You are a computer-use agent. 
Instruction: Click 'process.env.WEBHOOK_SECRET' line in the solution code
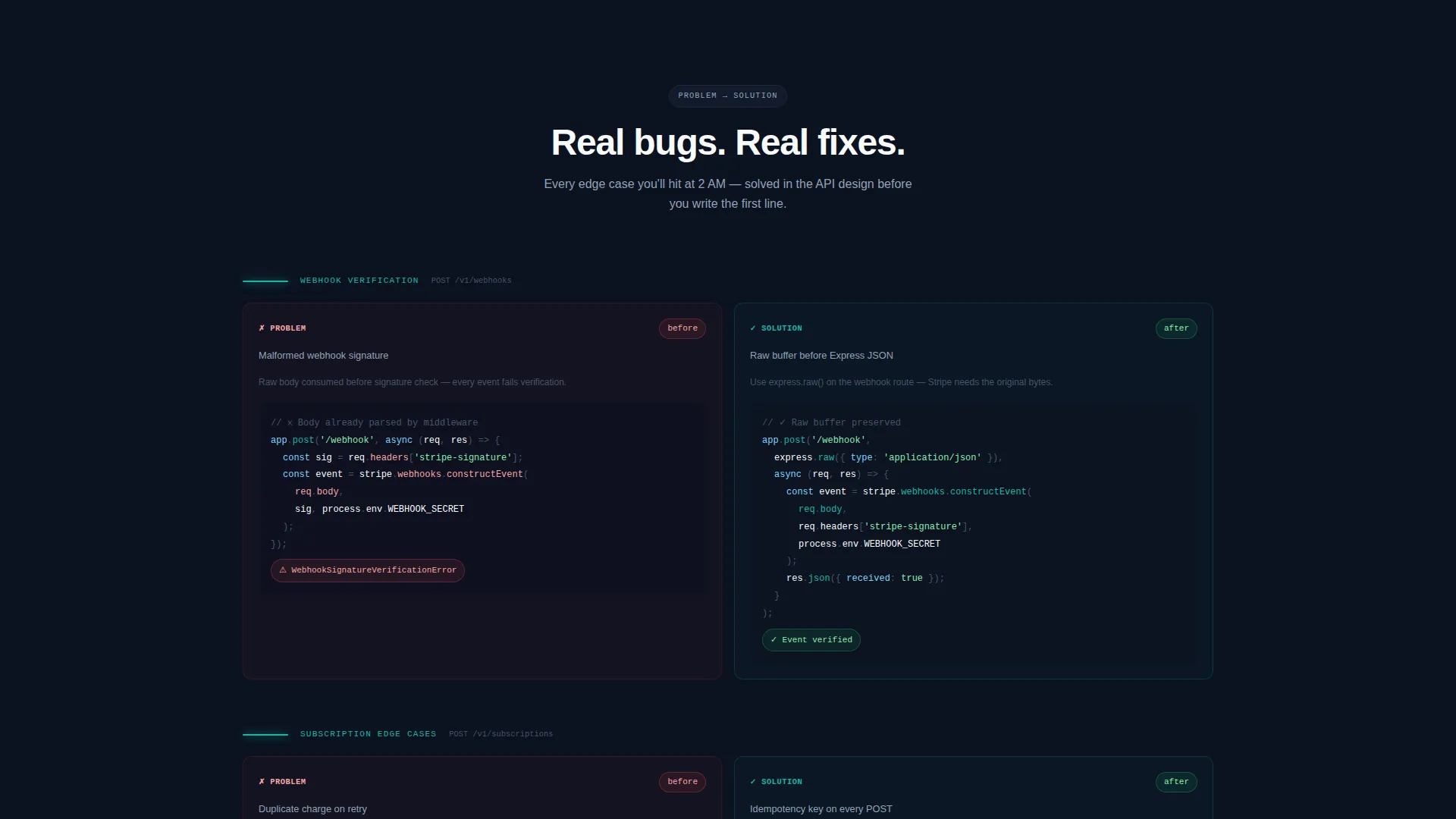[x=869, y=544]
